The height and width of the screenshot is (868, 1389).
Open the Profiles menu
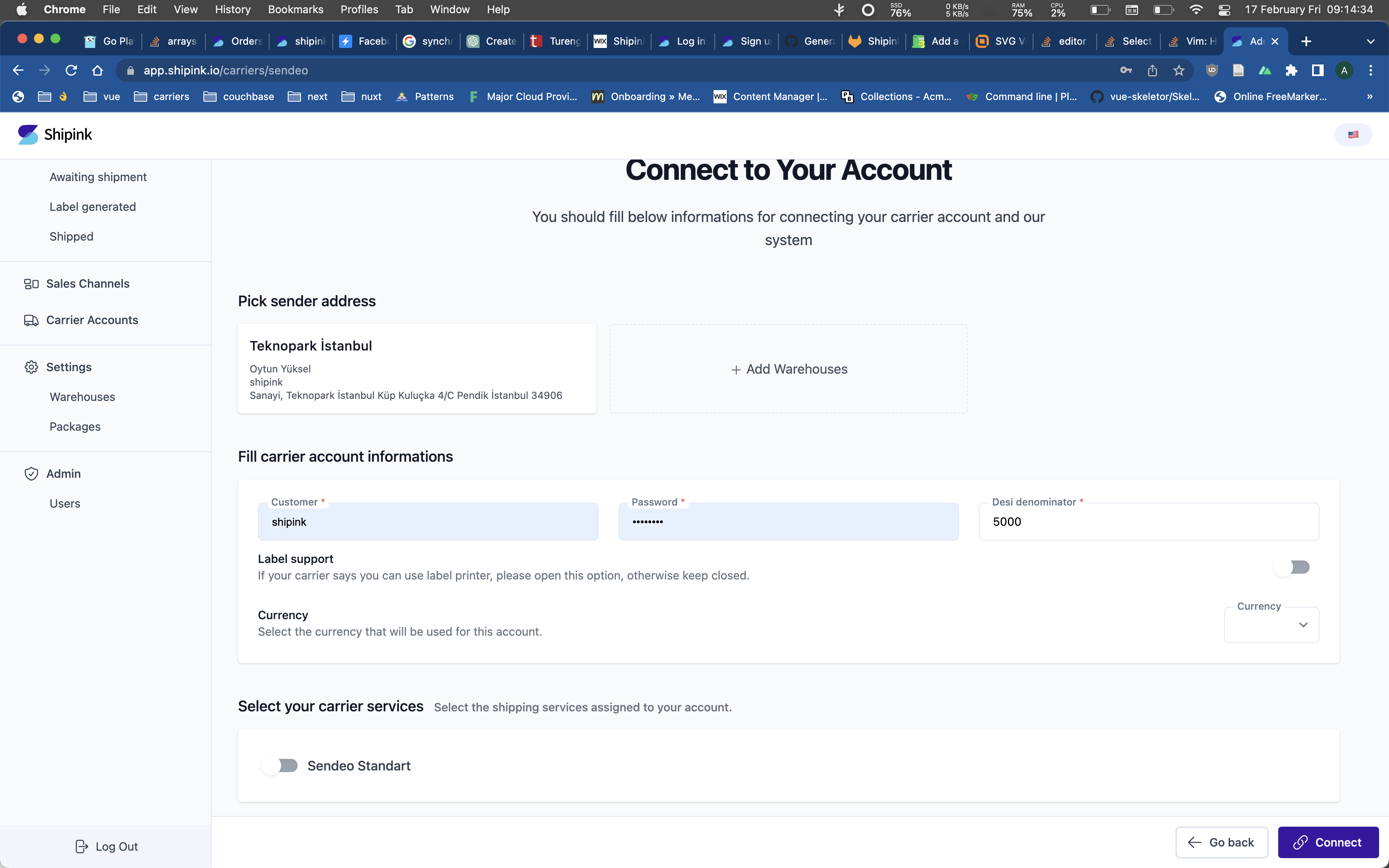pyautogui.click(x=359, y=9)
